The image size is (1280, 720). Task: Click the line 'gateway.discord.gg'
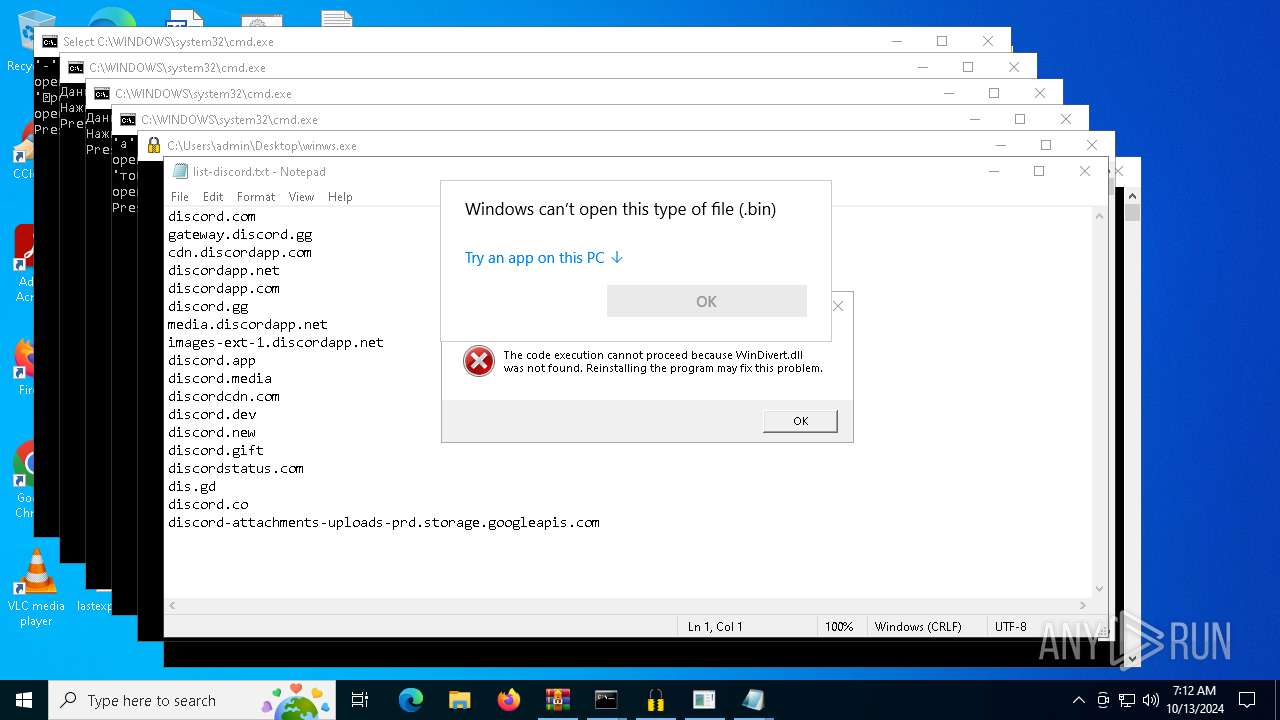click(x=240, y=234)
